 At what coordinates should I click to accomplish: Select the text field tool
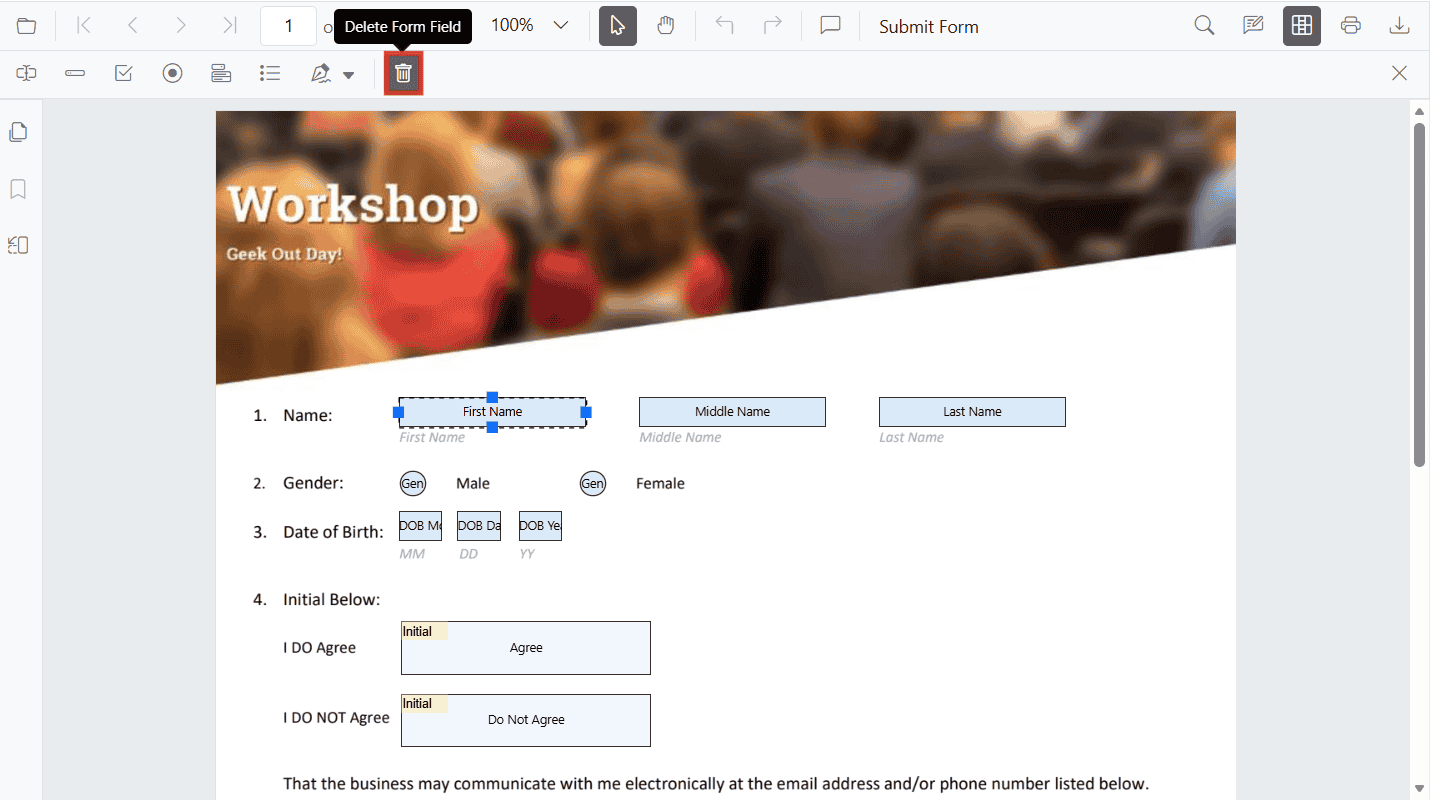75,73
